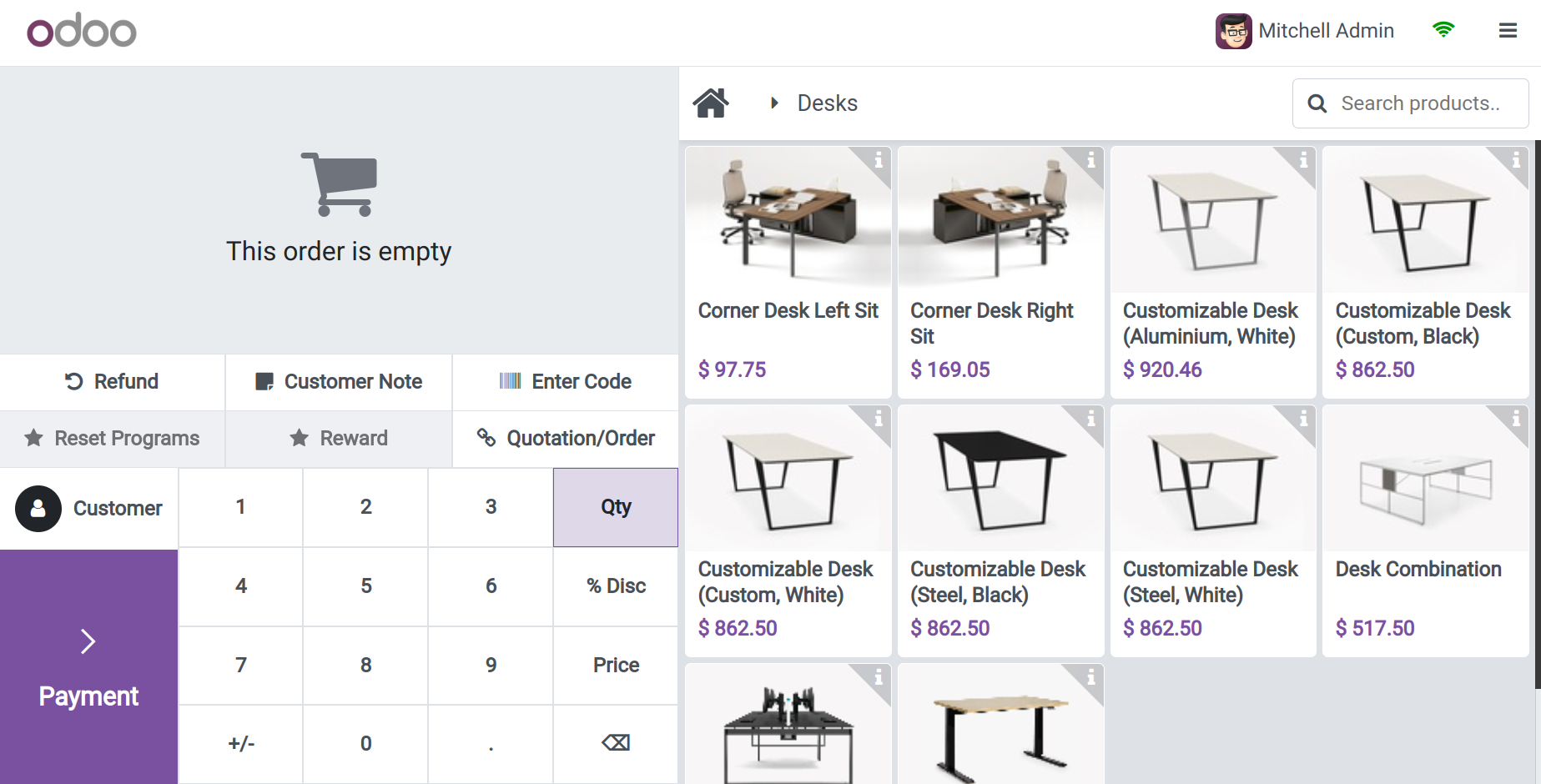Toggle the Qty numpad mode
Image resolution: width=1541 pixels, height=784 pixels.
click(616, 507)
